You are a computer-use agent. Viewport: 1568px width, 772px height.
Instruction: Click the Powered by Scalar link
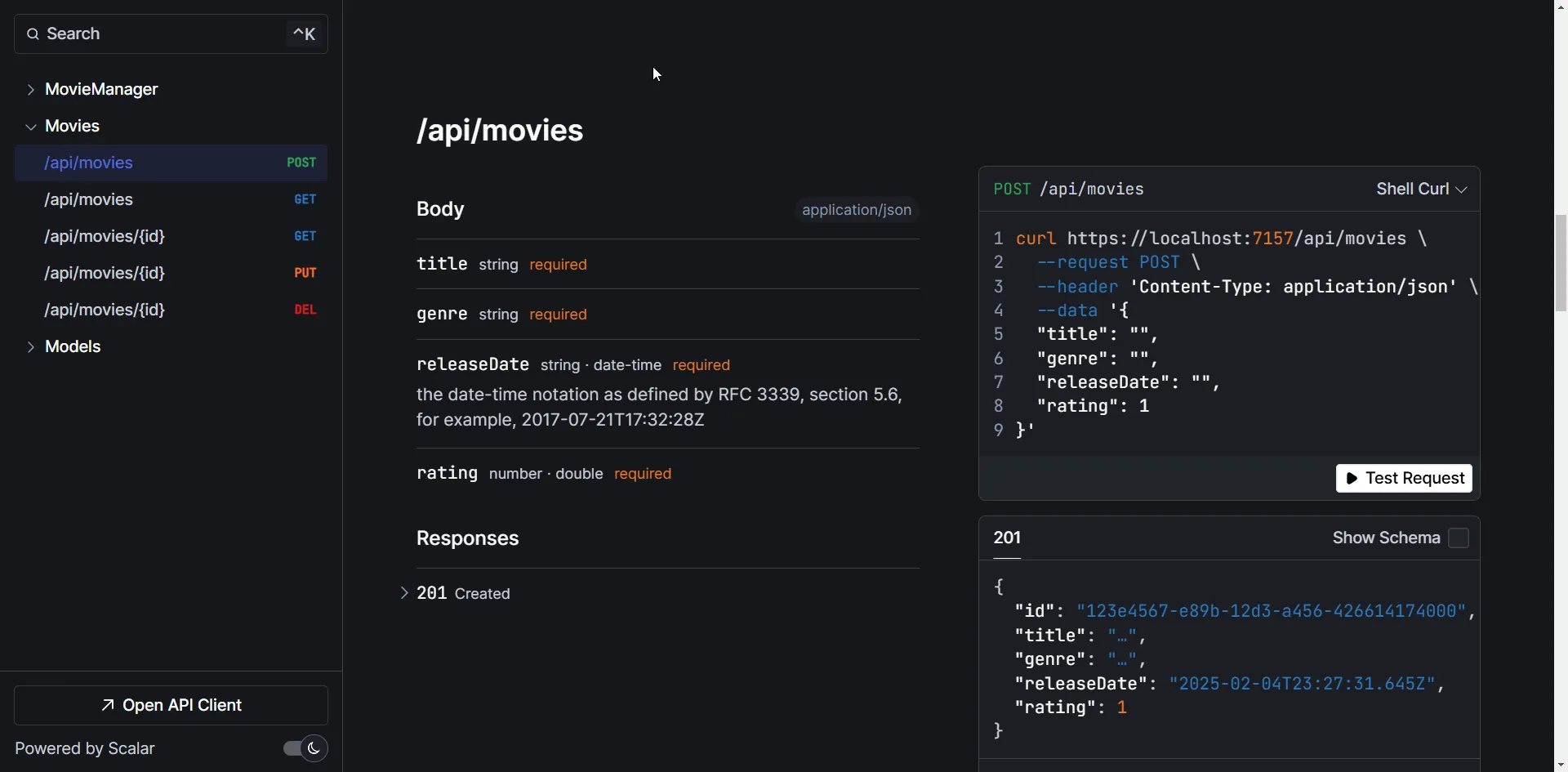tap(85, 749)
